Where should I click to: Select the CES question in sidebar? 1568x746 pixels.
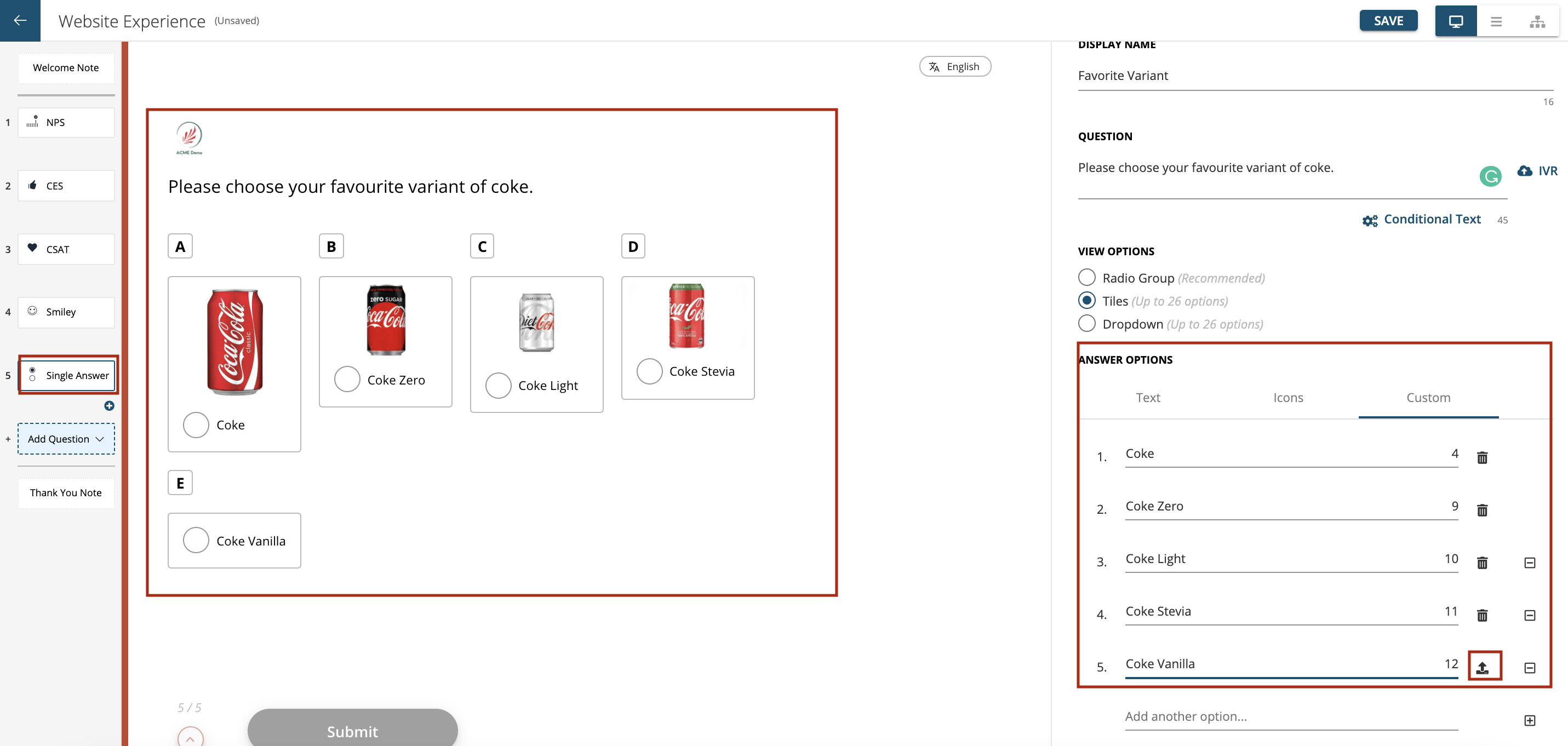(66, 186)
